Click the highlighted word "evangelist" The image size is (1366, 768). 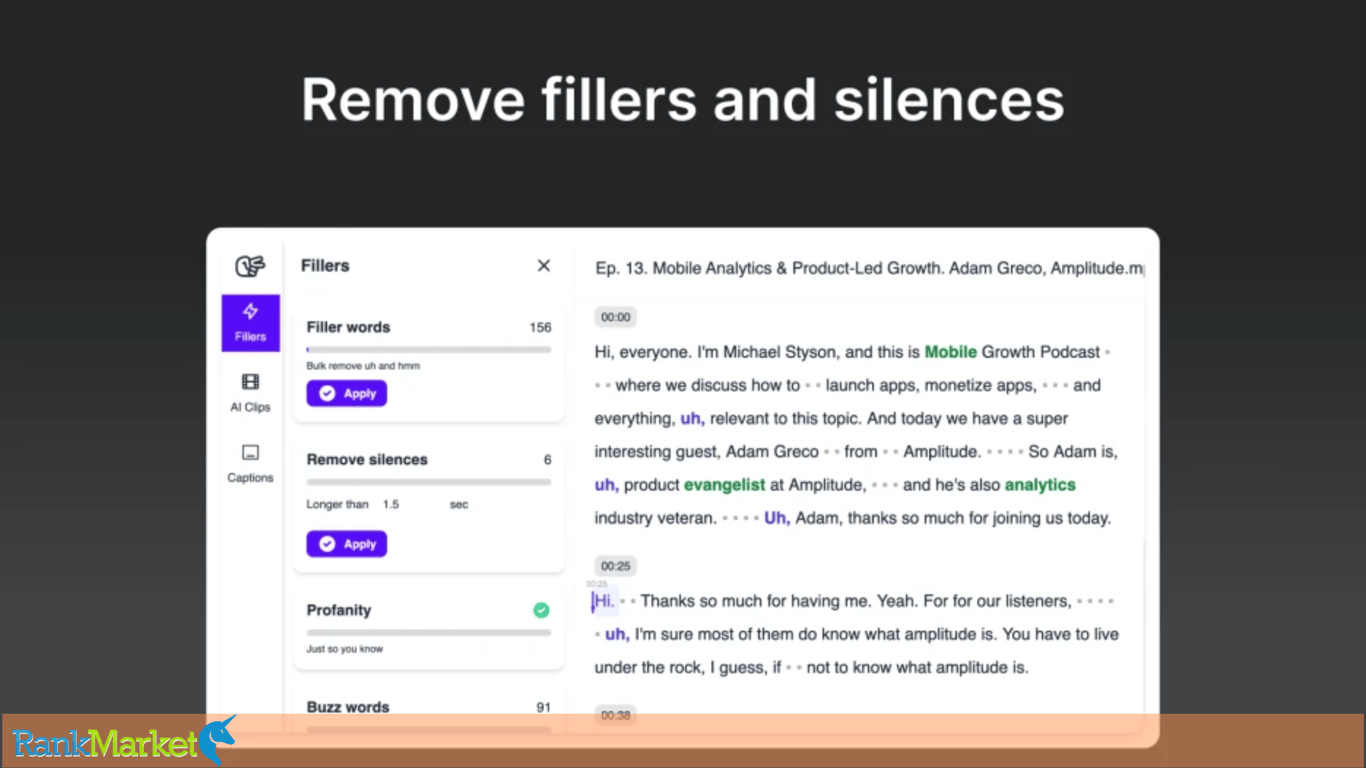(724, 485)
